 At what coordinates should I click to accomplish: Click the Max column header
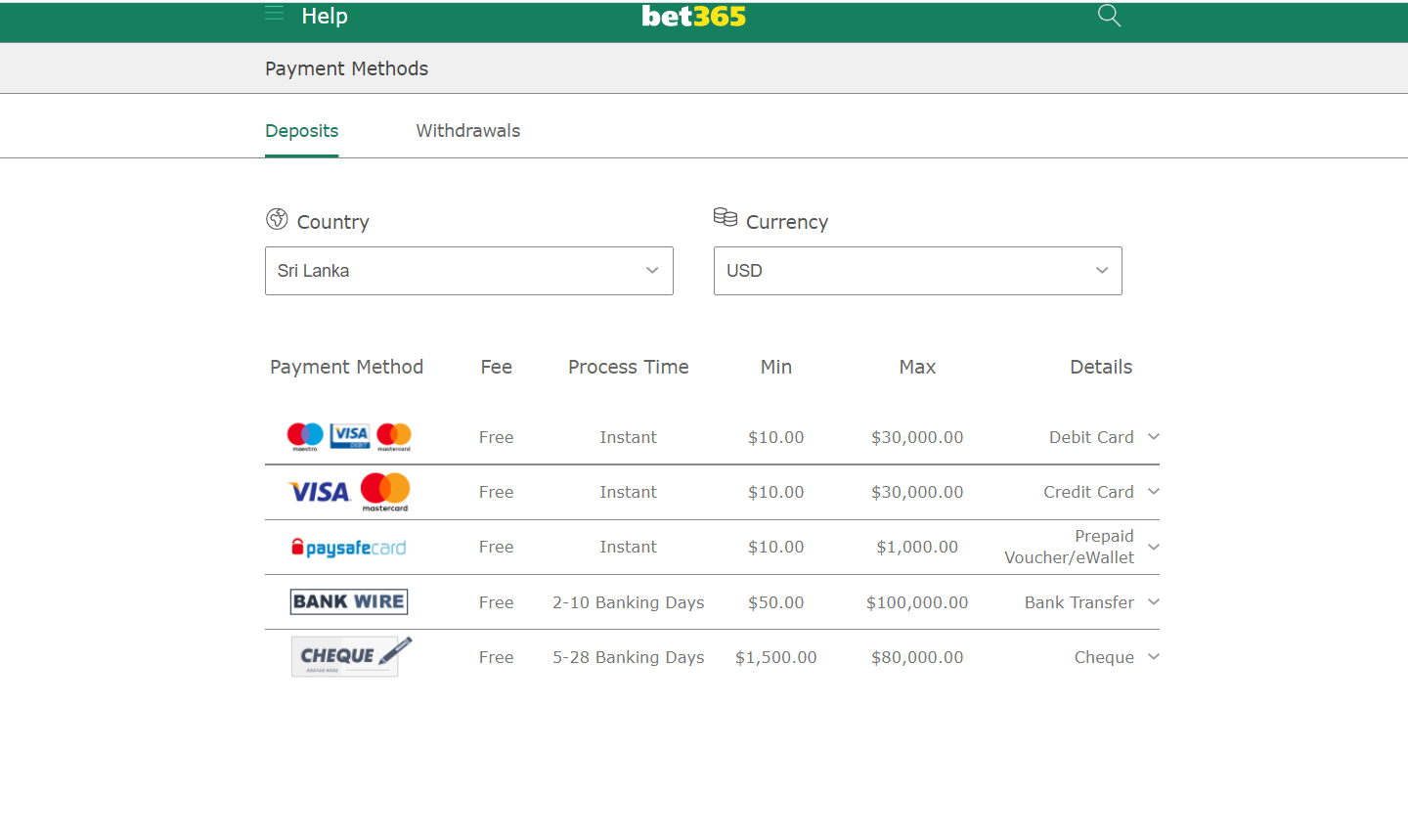coord(917,367)
